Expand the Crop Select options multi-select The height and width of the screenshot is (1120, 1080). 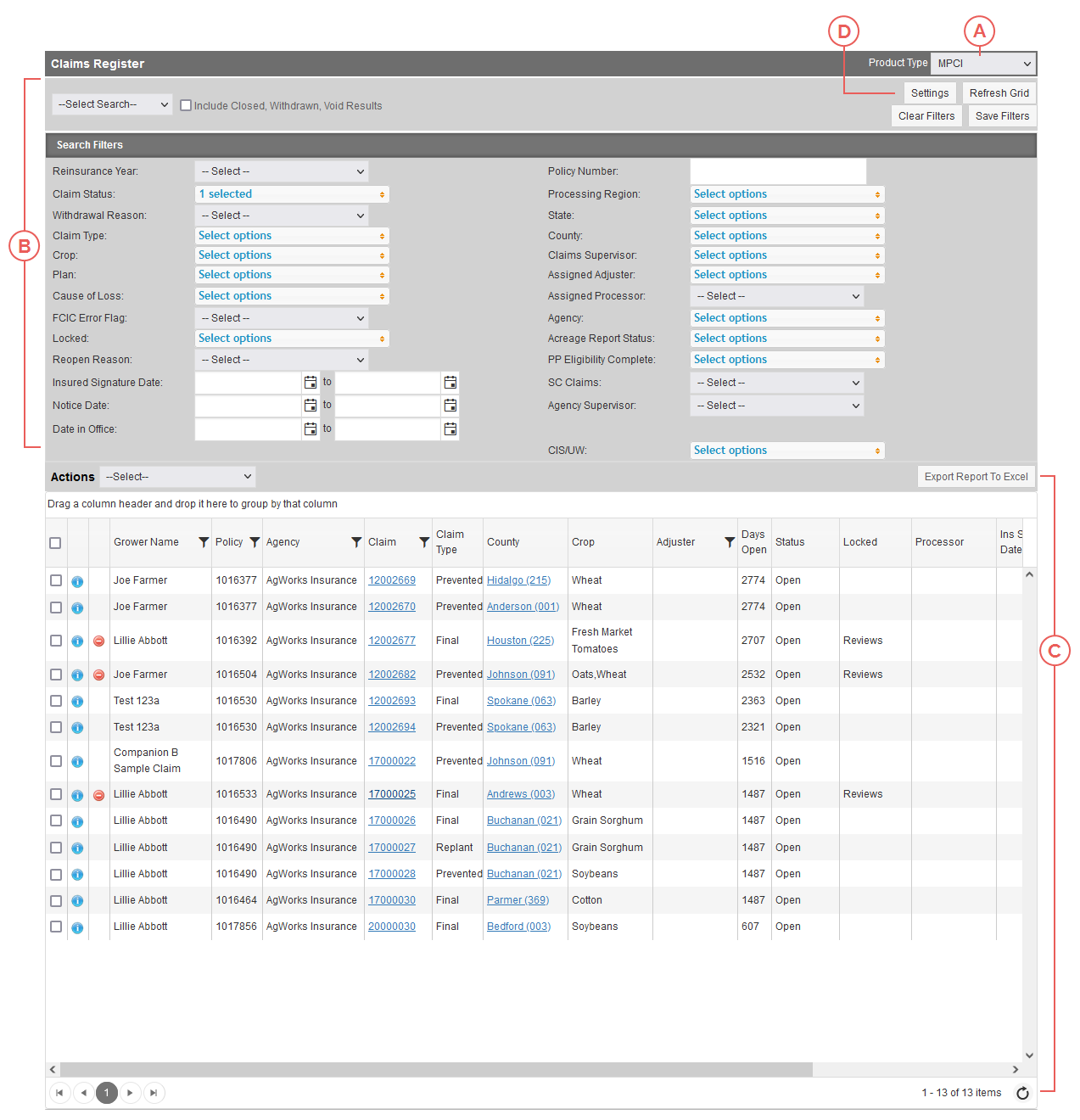point(291,255)
